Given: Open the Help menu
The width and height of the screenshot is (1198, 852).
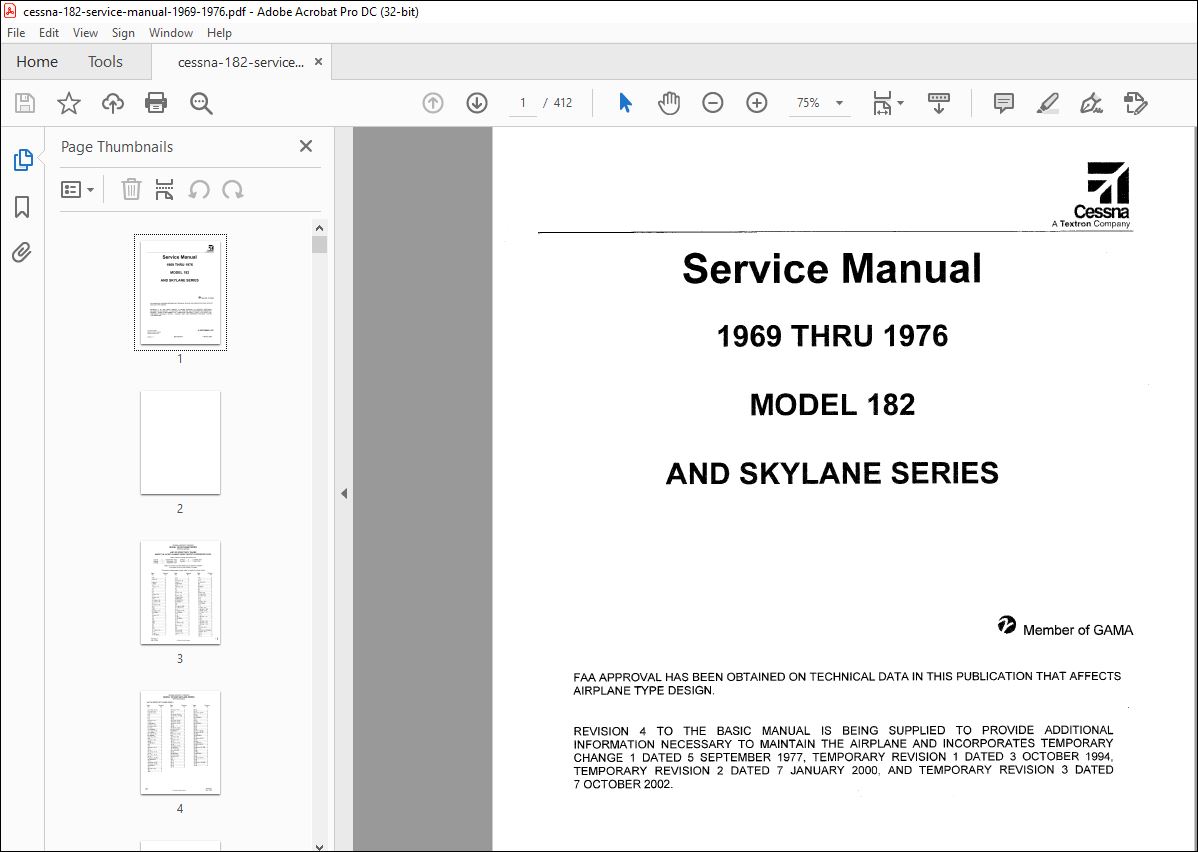Looking at the screenshot, I should point(219,33).
